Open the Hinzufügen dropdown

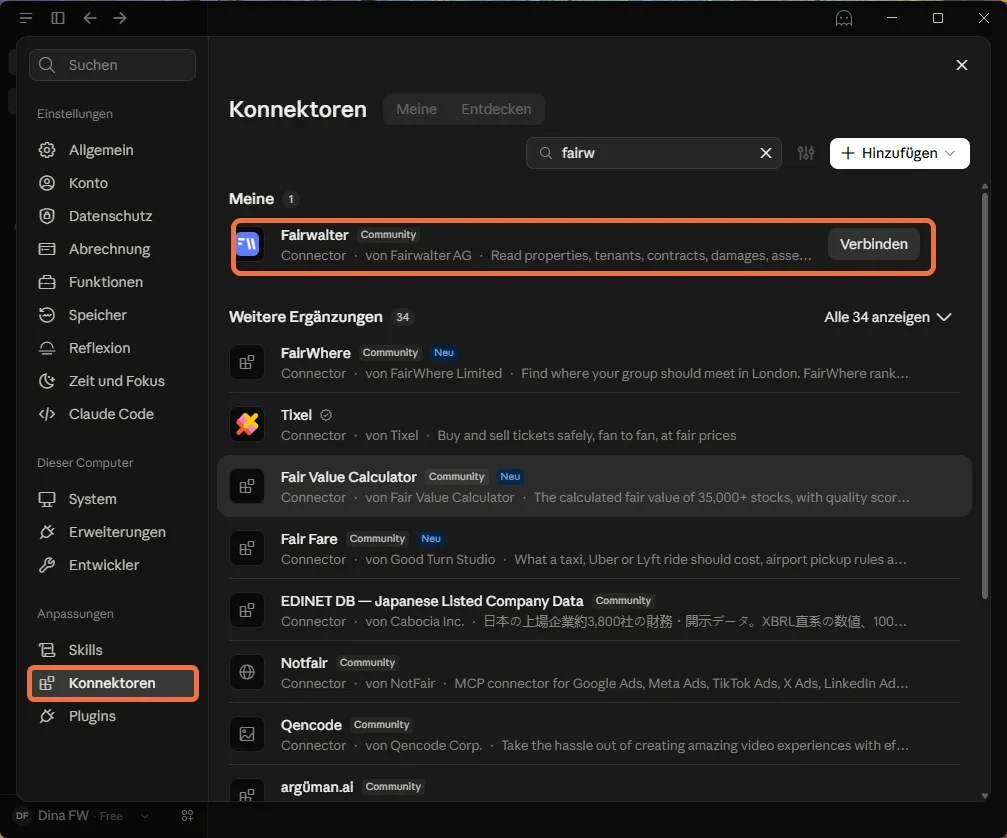pyautogui.click(x=899, y=153)
